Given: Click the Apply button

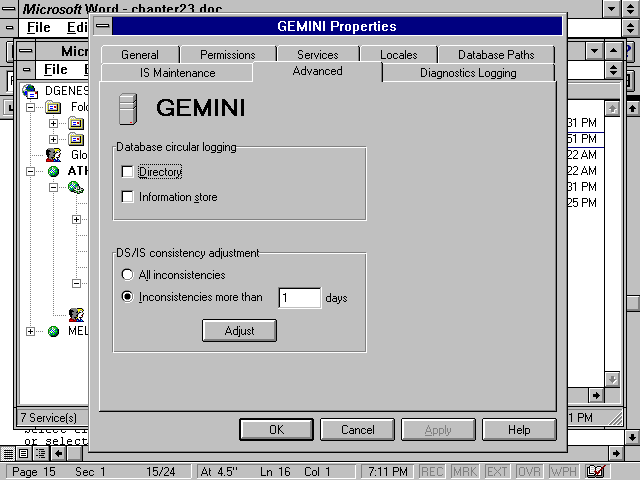Looking at the screenshot, I should tap(438, 429).
